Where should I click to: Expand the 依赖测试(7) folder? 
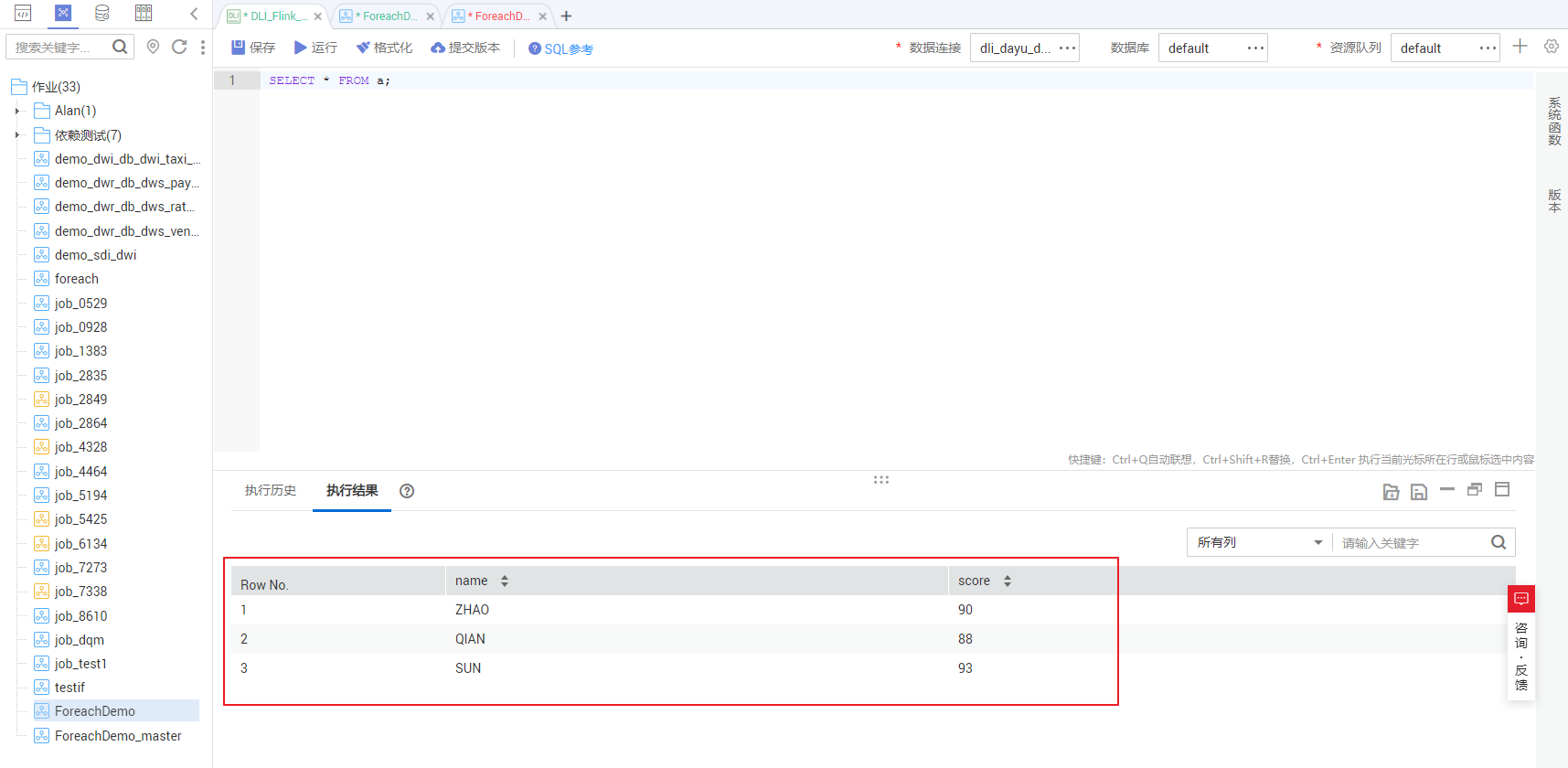(16, 135)
